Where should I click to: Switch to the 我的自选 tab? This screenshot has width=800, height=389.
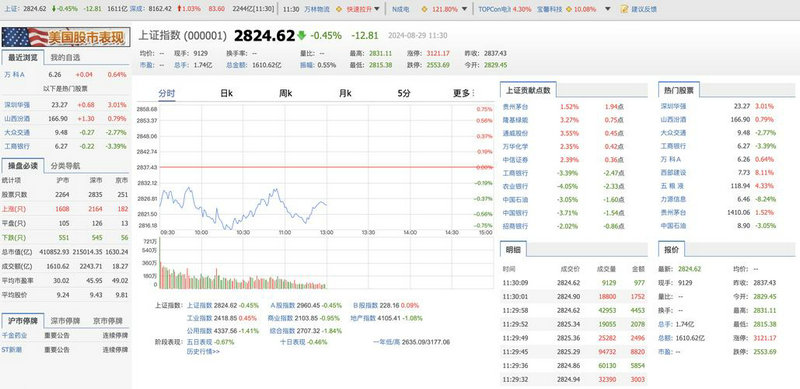point(65,58)
